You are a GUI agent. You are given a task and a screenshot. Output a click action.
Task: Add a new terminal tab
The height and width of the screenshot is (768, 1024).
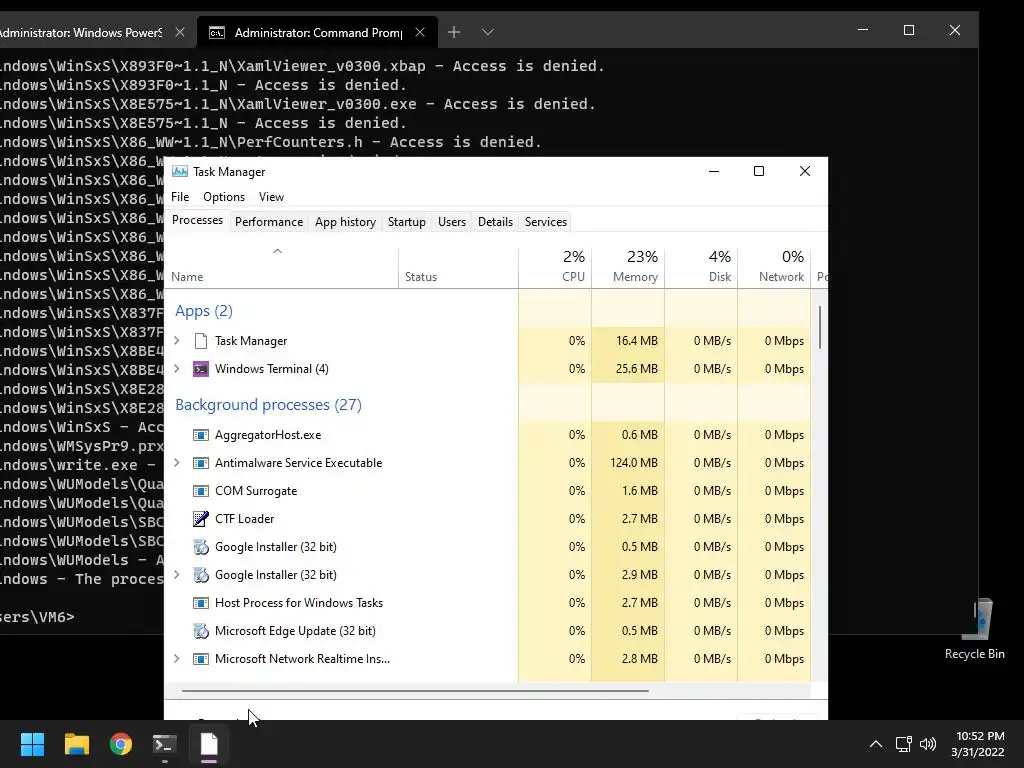tap(454, 32)
